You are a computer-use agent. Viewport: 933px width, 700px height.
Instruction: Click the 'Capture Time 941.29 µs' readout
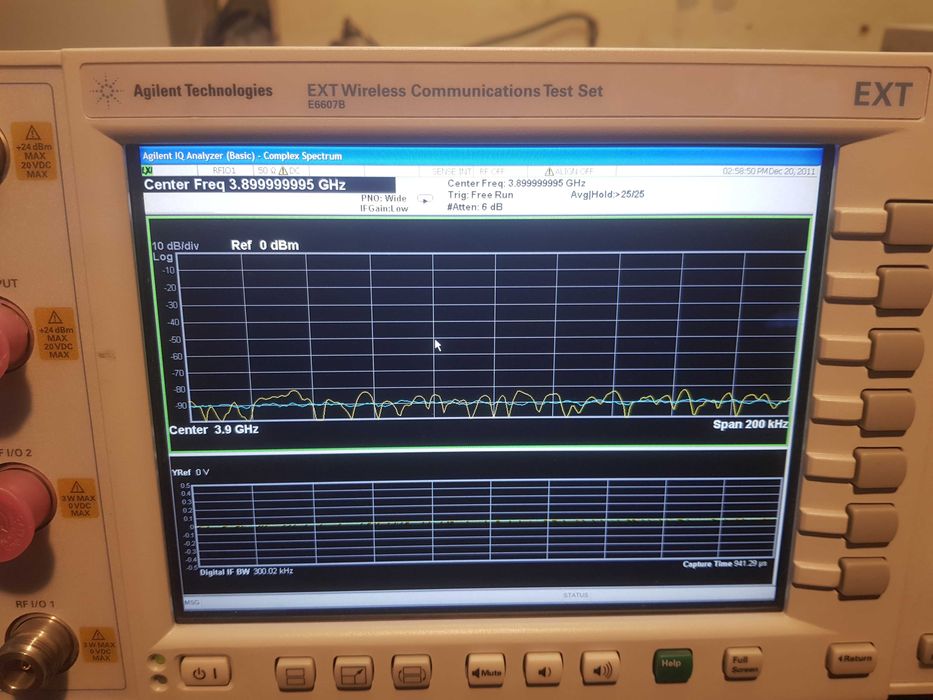(x=725, y=564)
